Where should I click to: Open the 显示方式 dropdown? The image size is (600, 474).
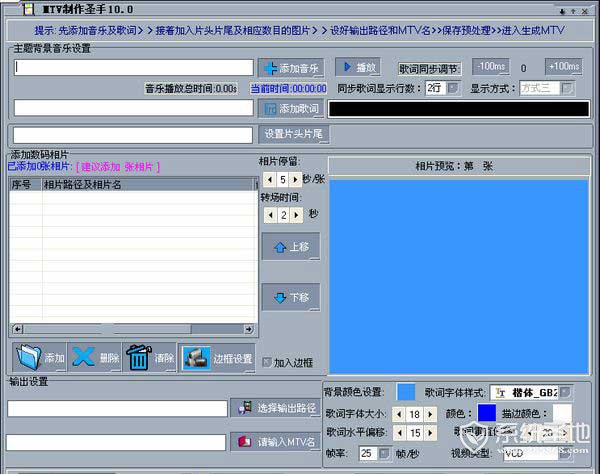[567, 88]
